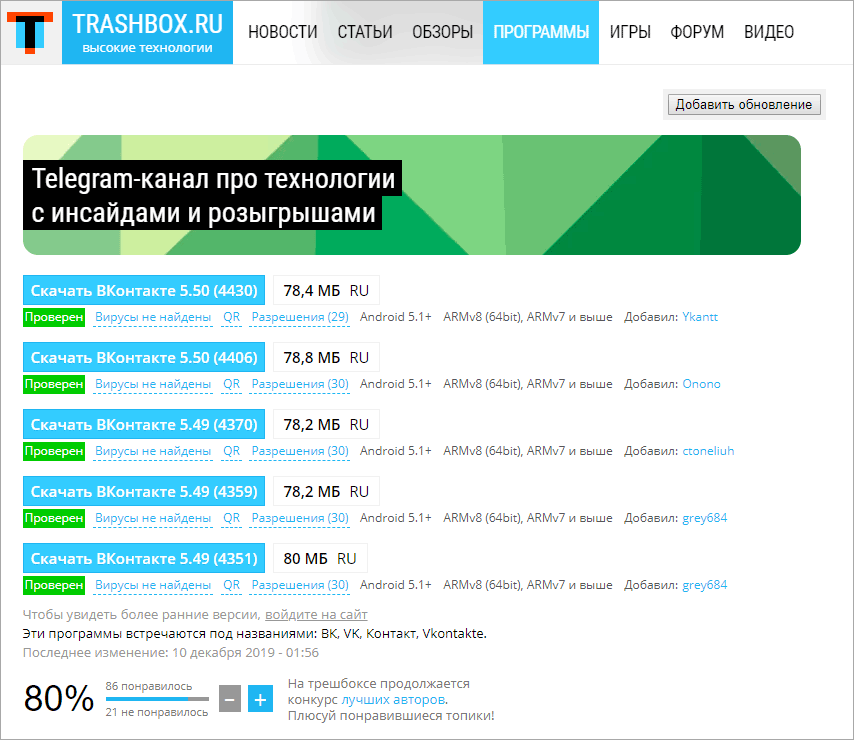Go to the СТАТЬИ section
The image size is (854, 740).
[x=365, y=32]
